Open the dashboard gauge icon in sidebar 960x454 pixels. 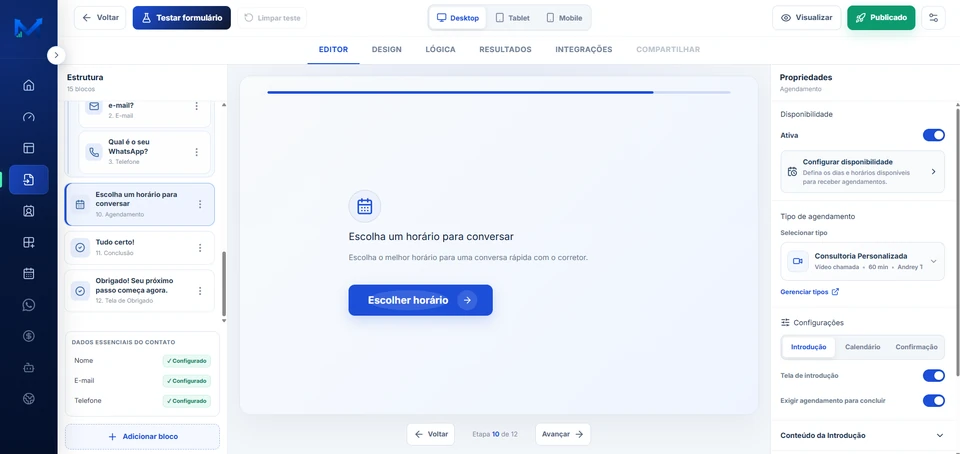pos(29,117)
